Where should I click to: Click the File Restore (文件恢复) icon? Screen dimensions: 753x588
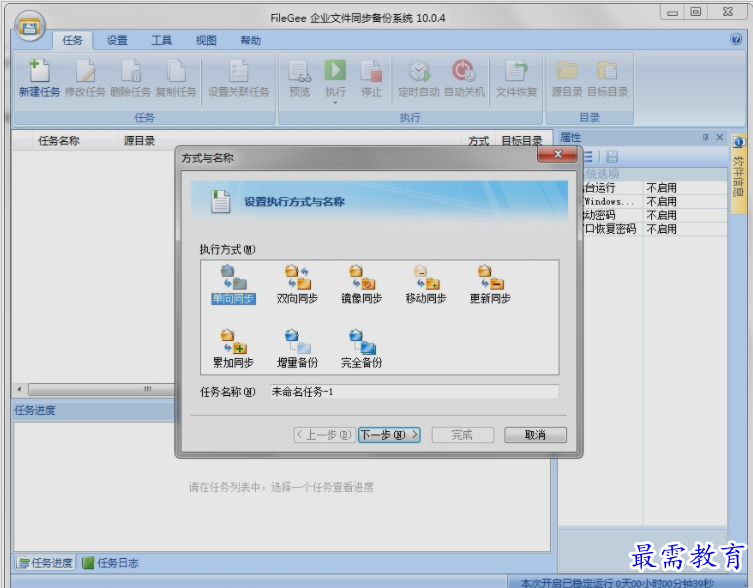click(516, 78)
